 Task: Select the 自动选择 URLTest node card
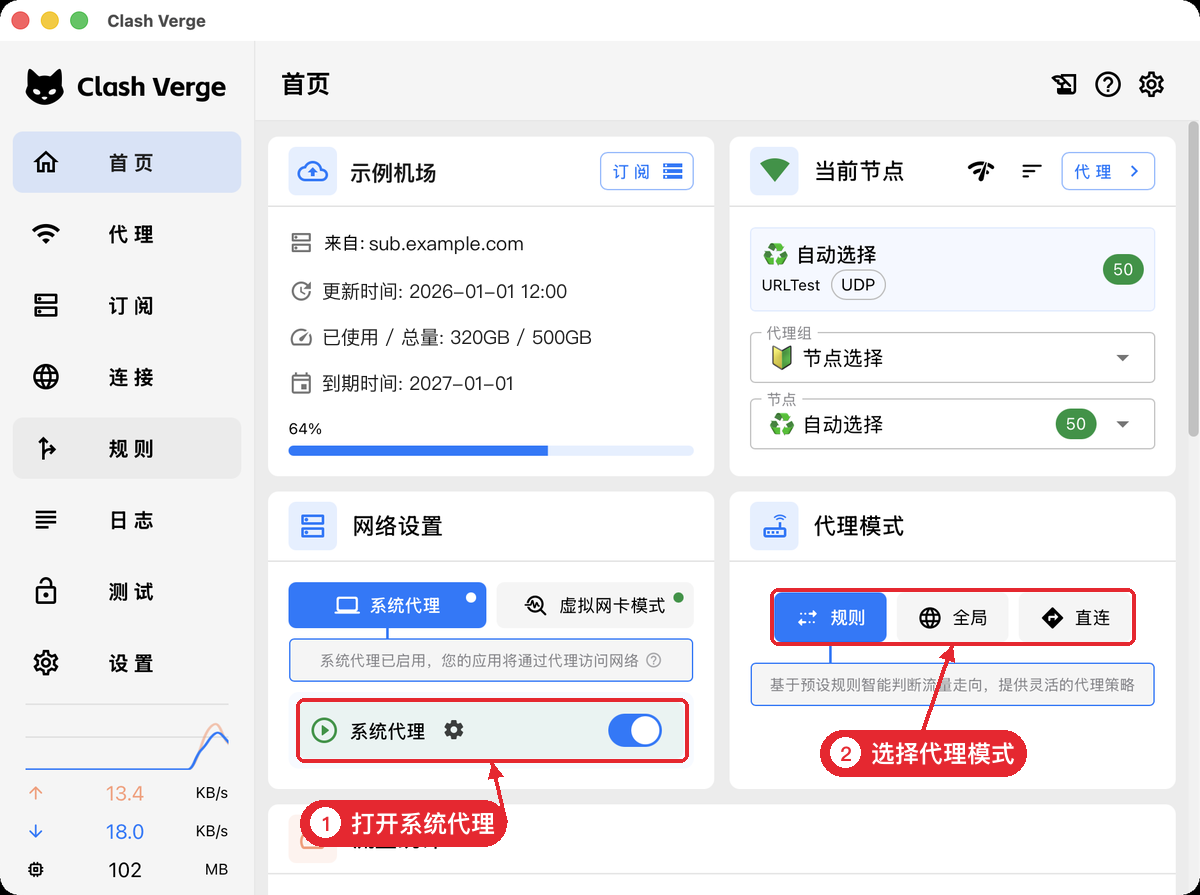[x=952, y=269]
